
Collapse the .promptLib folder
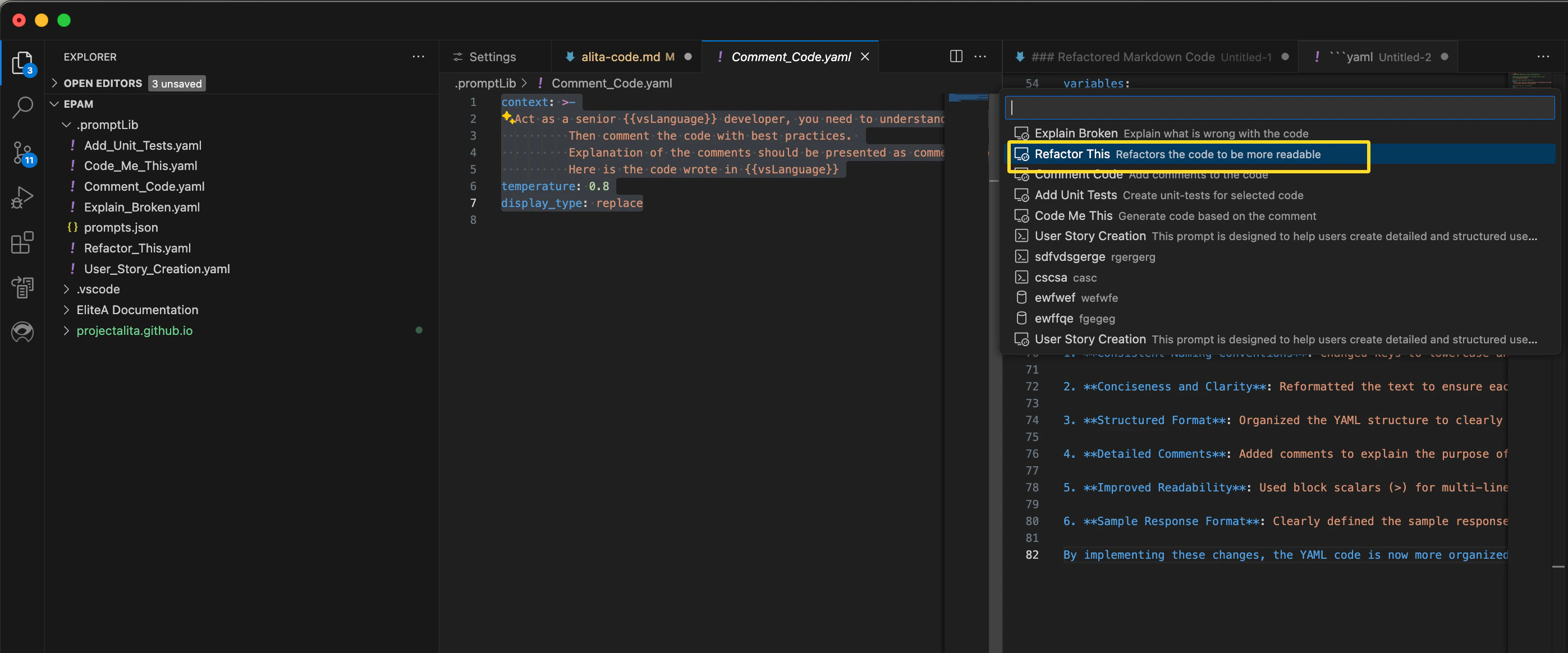[66, 125]
